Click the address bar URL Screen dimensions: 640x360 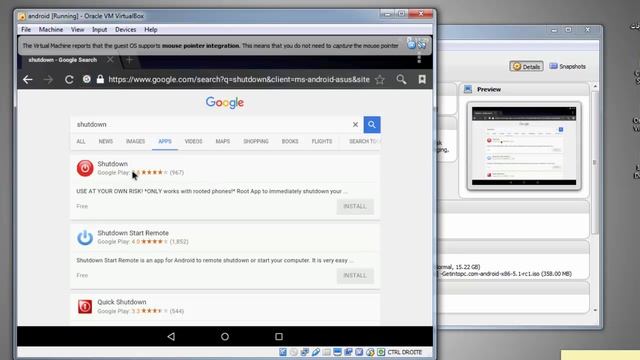(x=239, y=80)
